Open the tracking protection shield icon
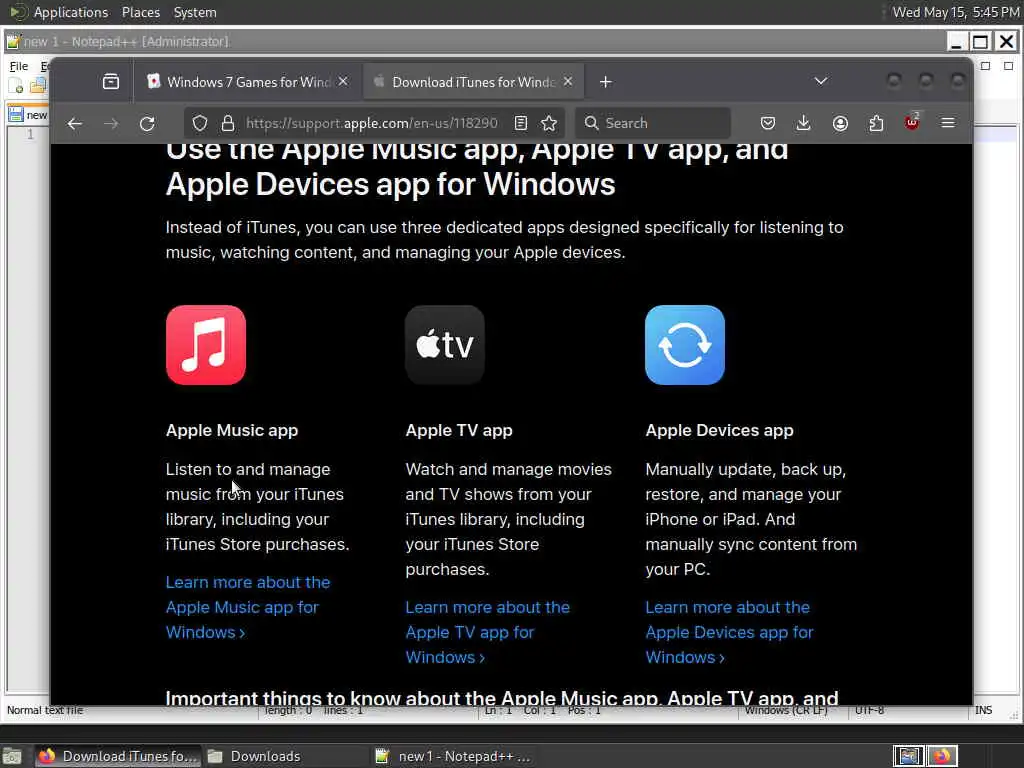 click(200, 123)
